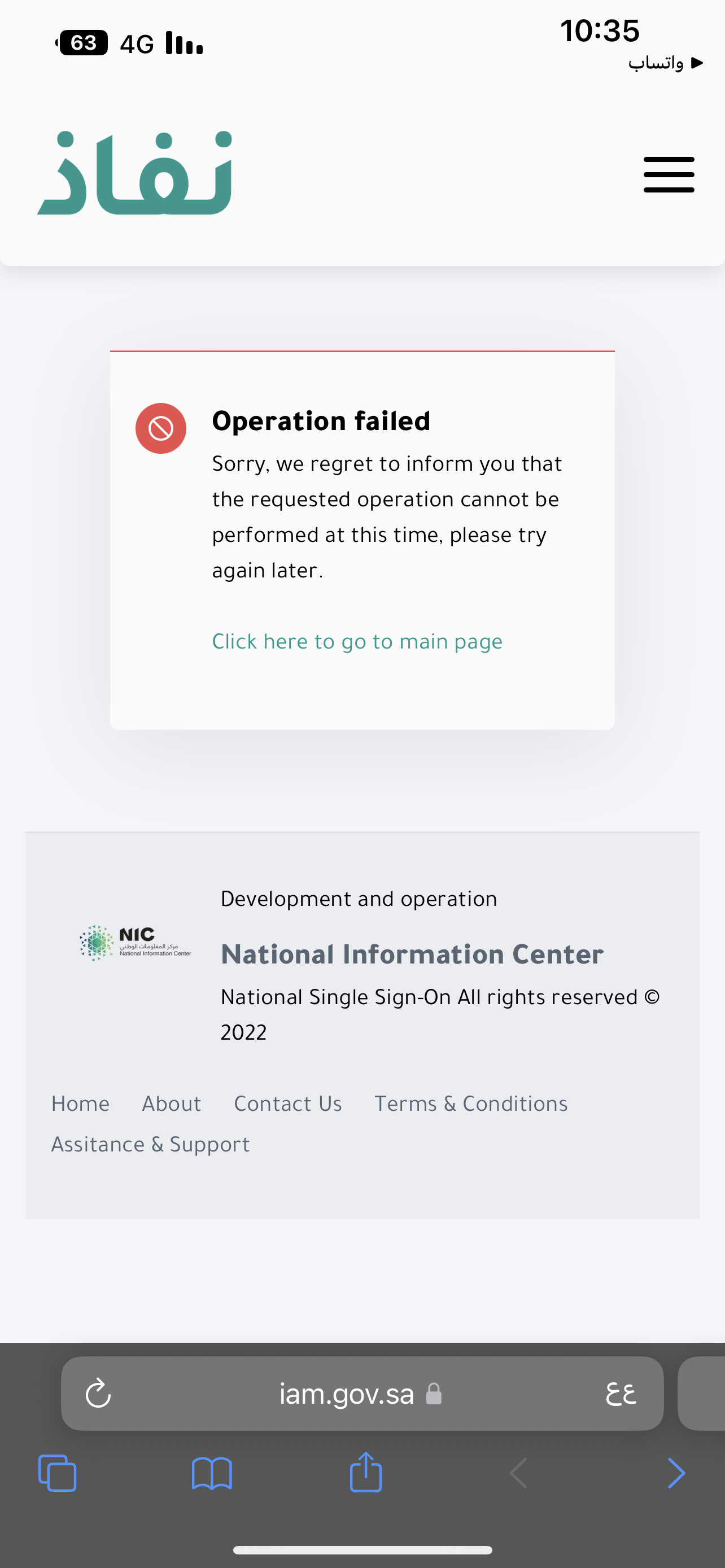Tap the red operation failed icon
This screenshot has height=1568, width=725.
[x=161, y=428]
